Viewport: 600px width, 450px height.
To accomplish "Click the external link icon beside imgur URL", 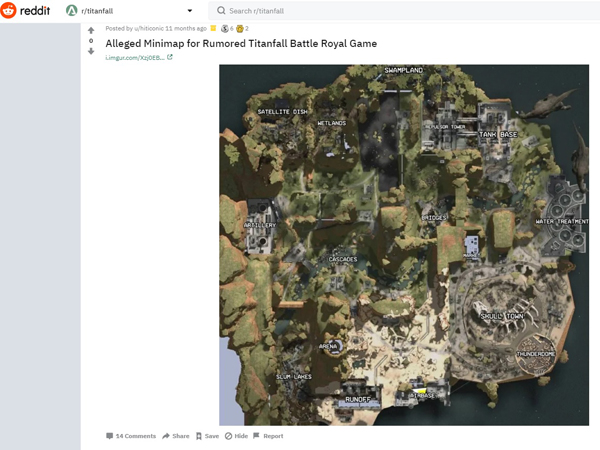I will pos(170,57).
